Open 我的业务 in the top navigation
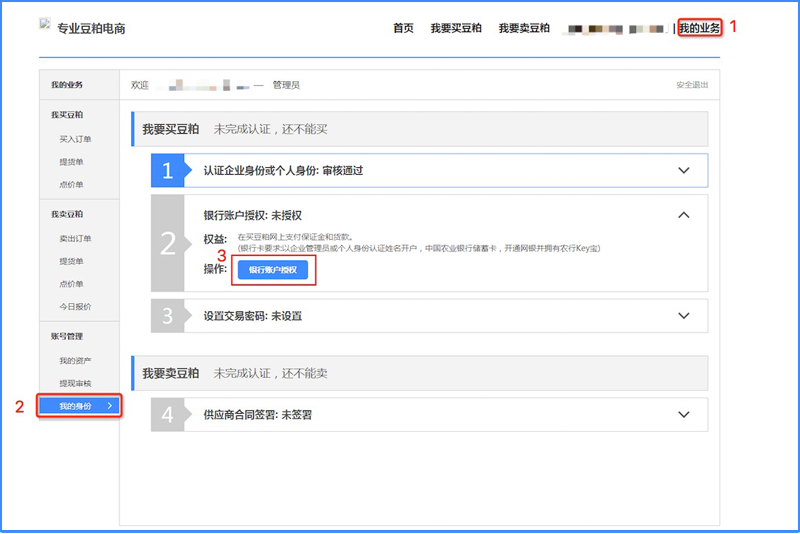Viewport: 800px width, 534px height. [699, 28]
